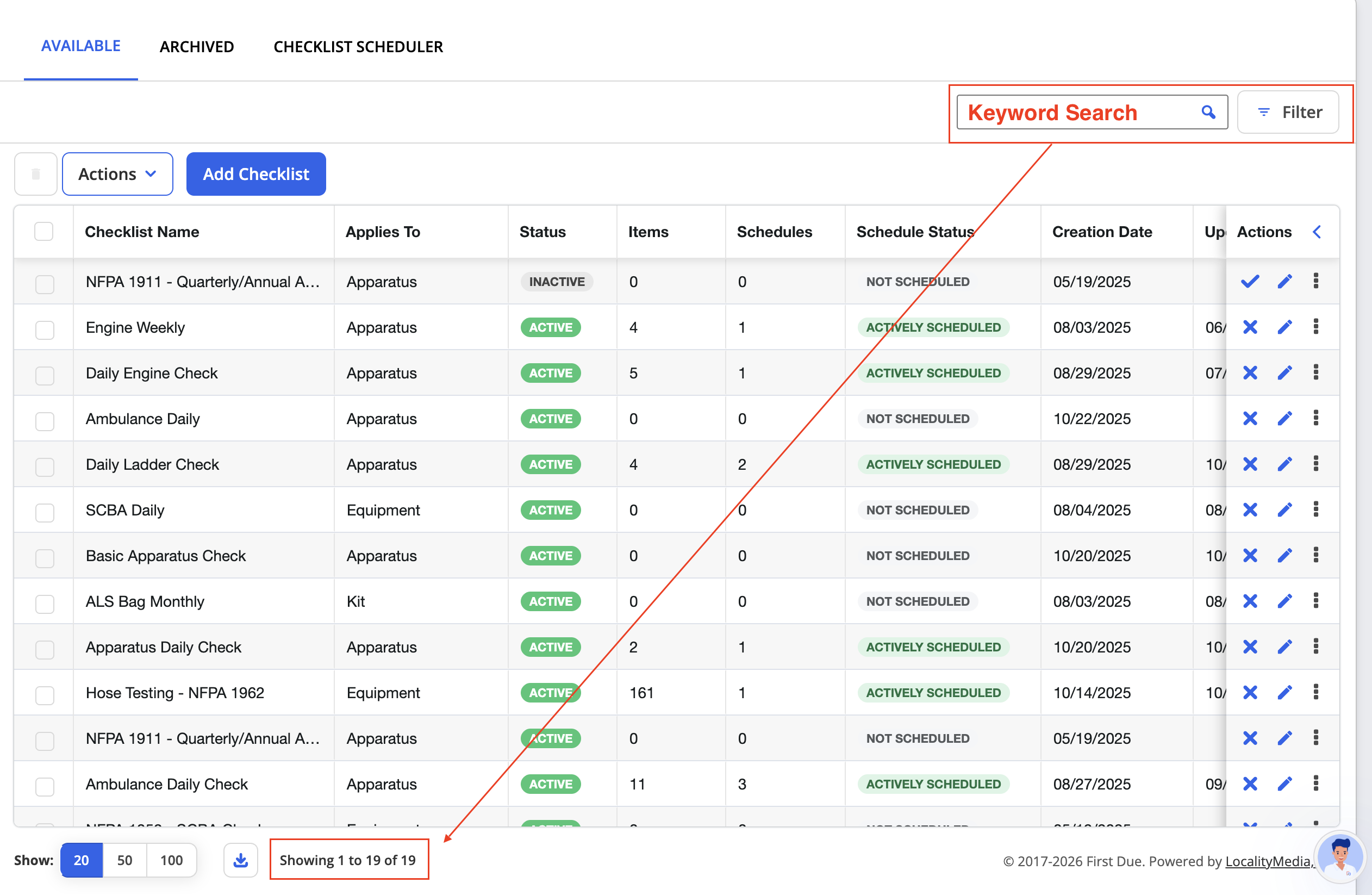
Task: Expand the Actions dropdown
Action: [117, 174]
